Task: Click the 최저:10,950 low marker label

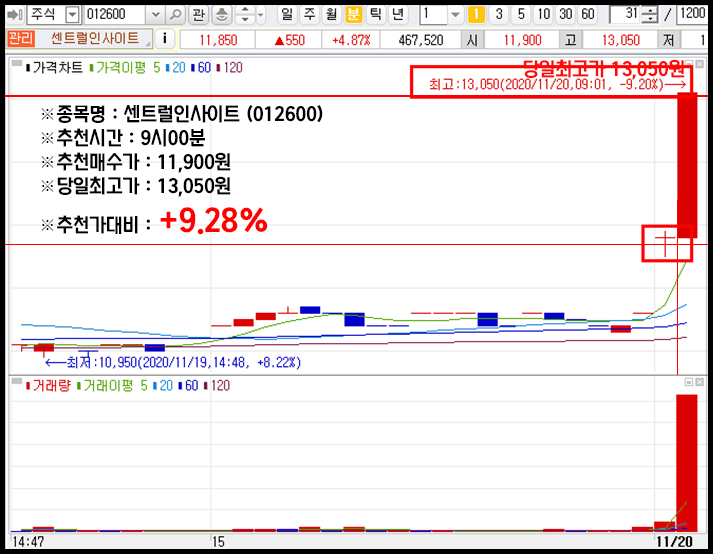Action: [173, 363]
